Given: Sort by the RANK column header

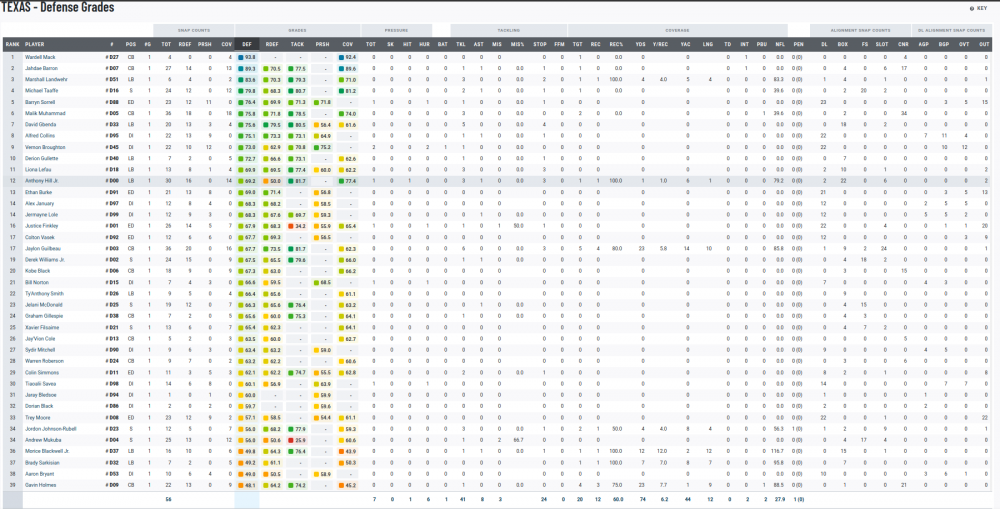Looking at the screenshot, I should coord(12,44).
